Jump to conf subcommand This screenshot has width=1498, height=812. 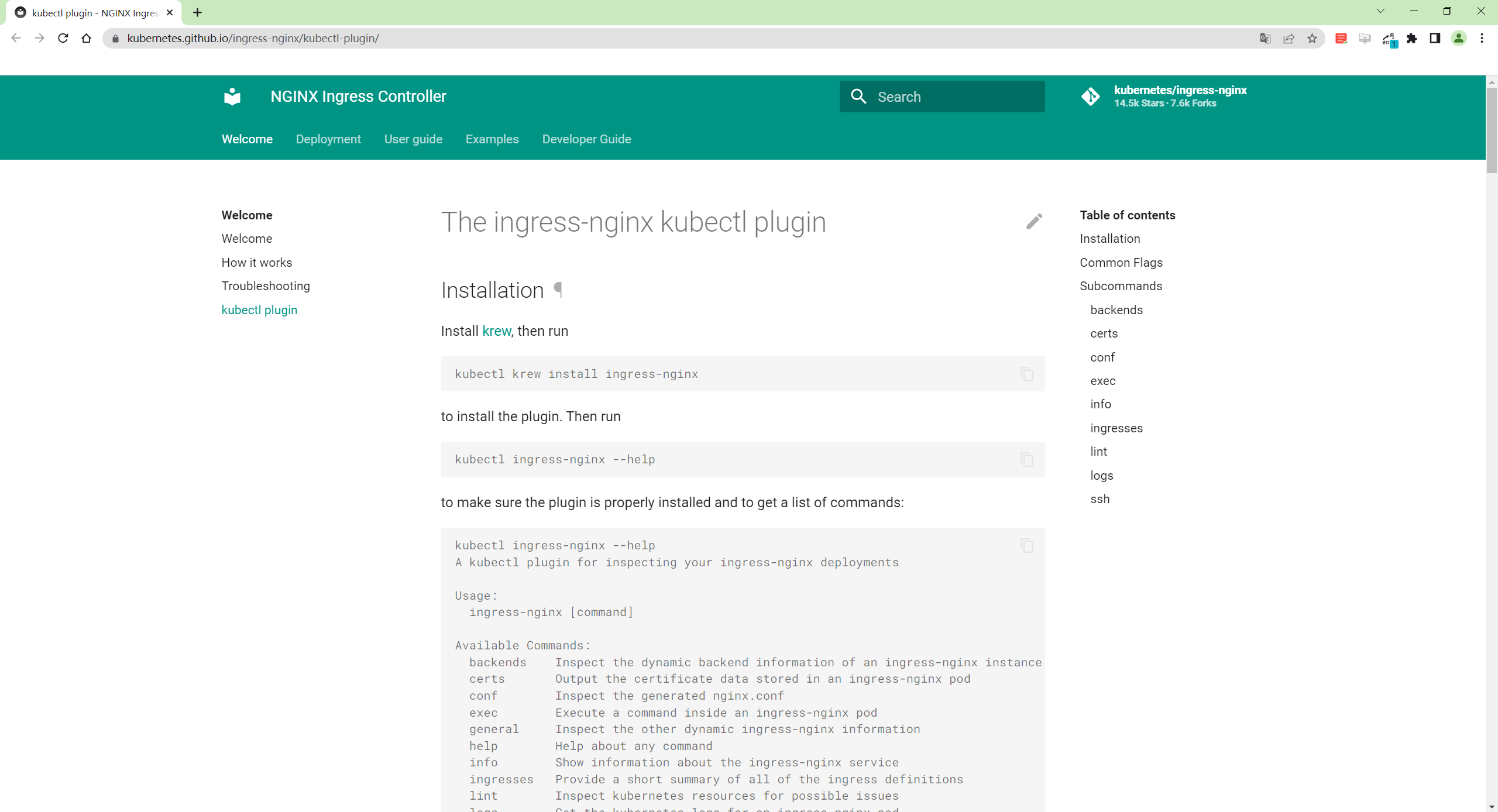1102,357
